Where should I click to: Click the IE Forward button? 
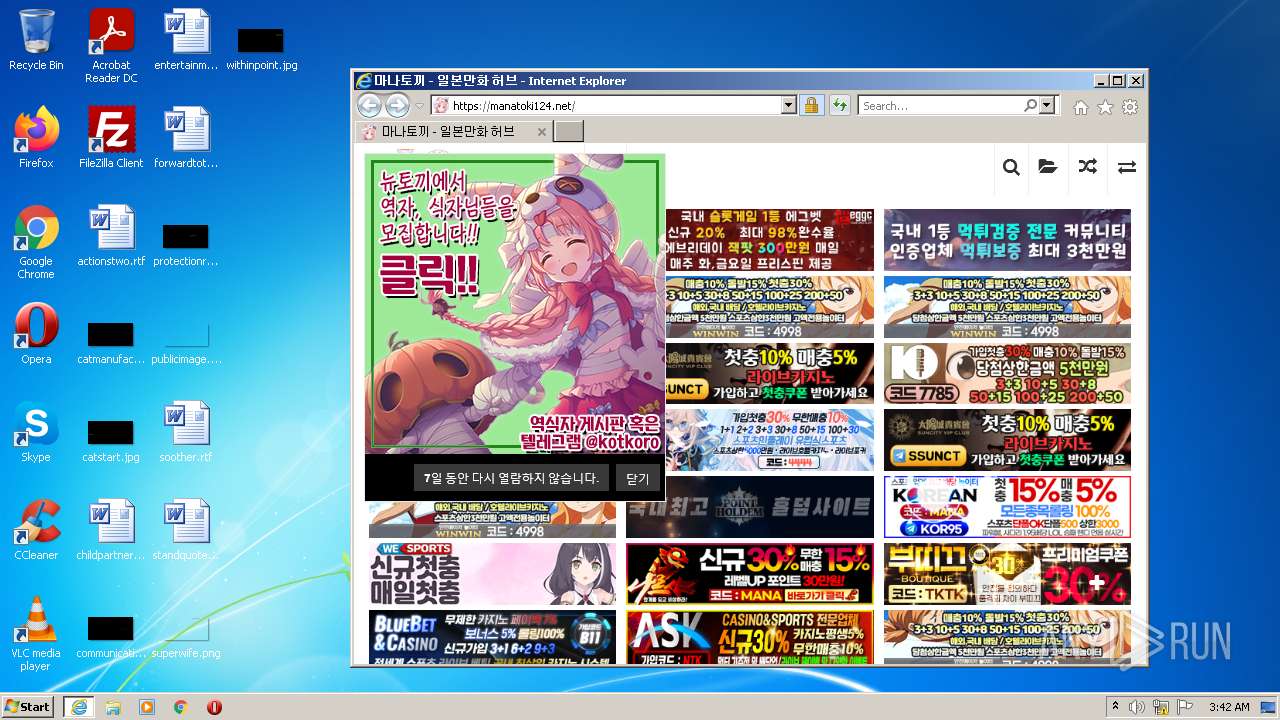[x=397, y=105]
